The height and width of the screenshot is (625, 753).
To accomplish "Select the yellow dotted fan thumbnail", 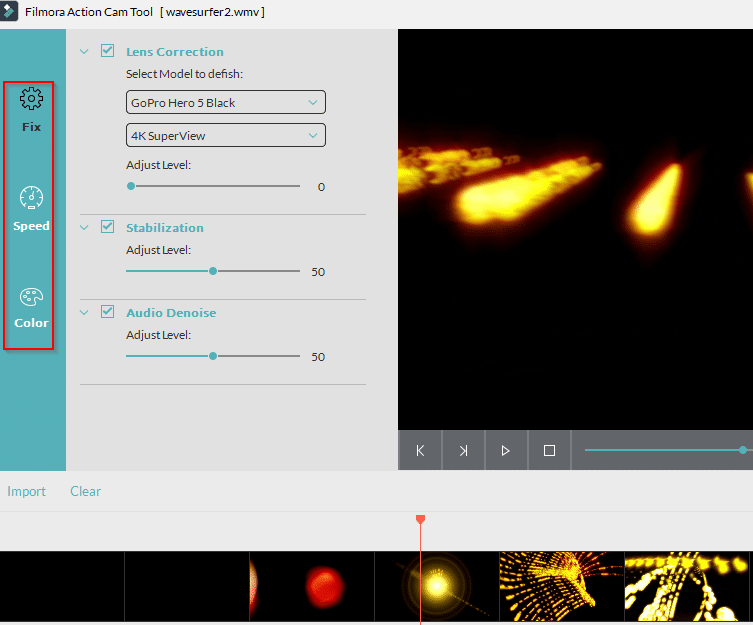I will tap(562, 586).
